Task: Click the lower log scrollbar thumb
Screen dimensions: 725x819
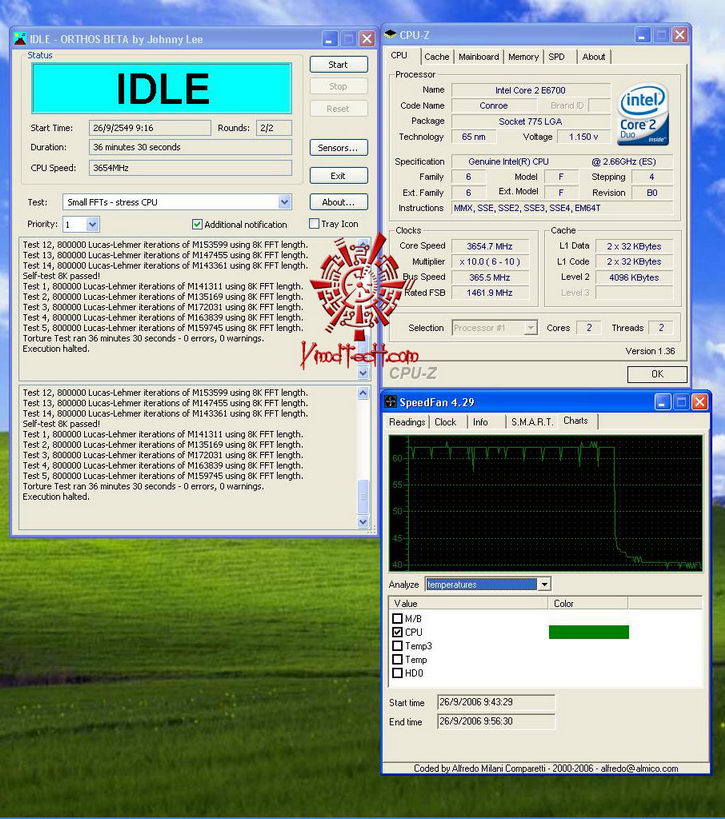Action: (363, 496)
